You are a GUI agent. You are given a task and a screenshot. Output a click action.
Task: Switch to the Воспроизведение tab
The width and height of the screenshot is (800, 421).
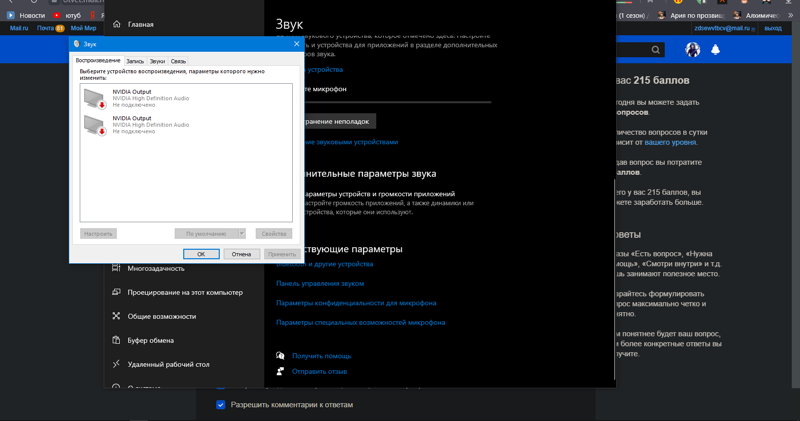coord(98,60)
